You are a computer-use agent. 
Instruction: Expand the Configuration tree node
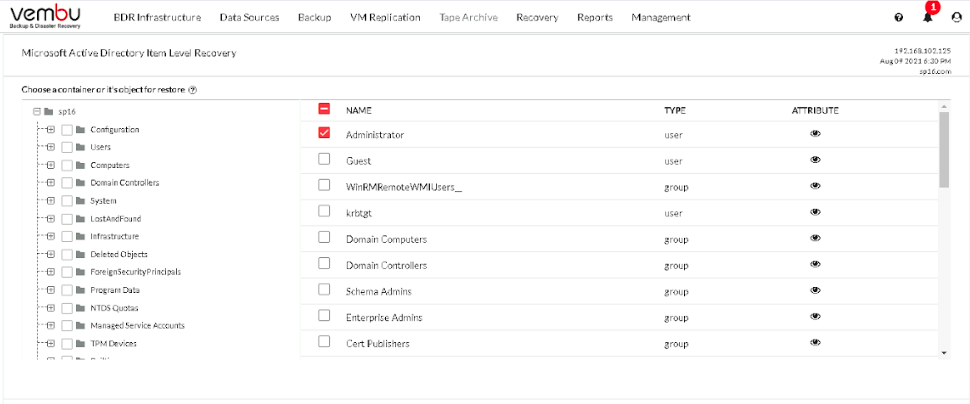pyautogui.click(x=51, y=130)
